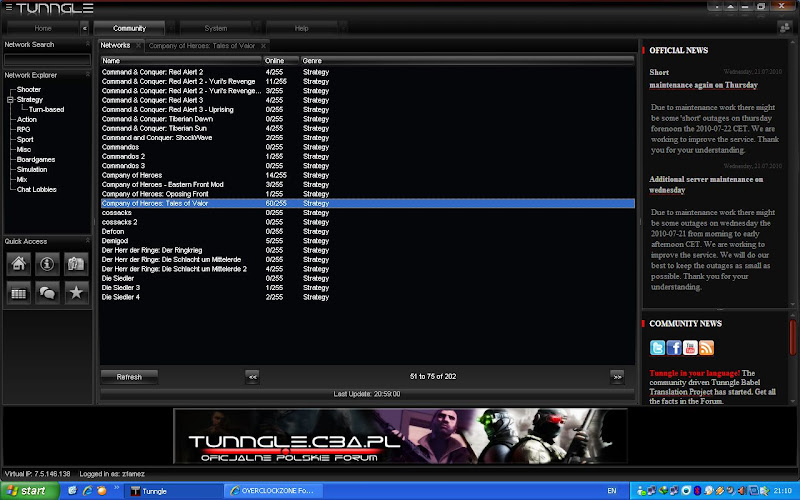
Task: Open 'Additional server maintenance on wednesday' link
Action: pos(706,185)
